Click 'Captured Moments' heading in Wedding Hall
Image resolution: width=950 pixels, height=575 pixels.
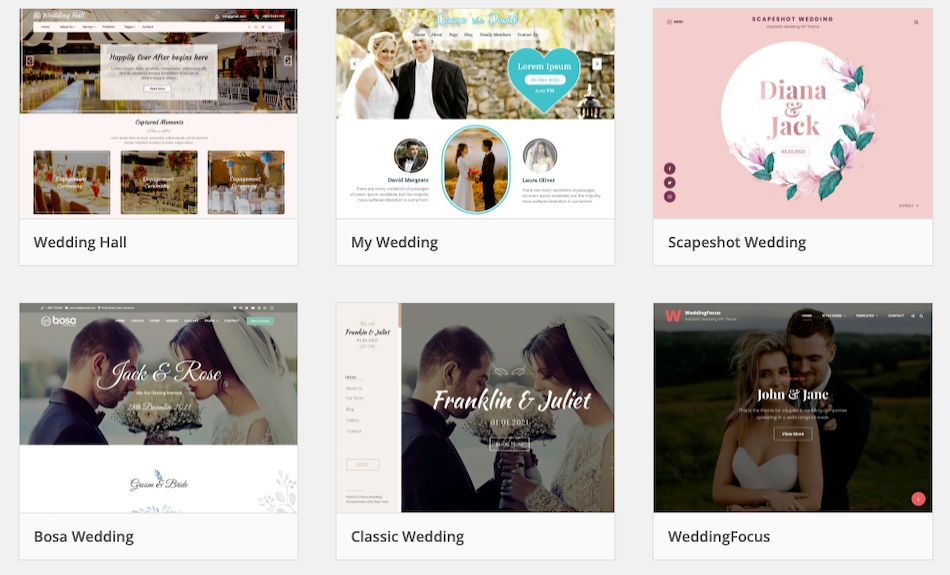click(x=159, y=122)
